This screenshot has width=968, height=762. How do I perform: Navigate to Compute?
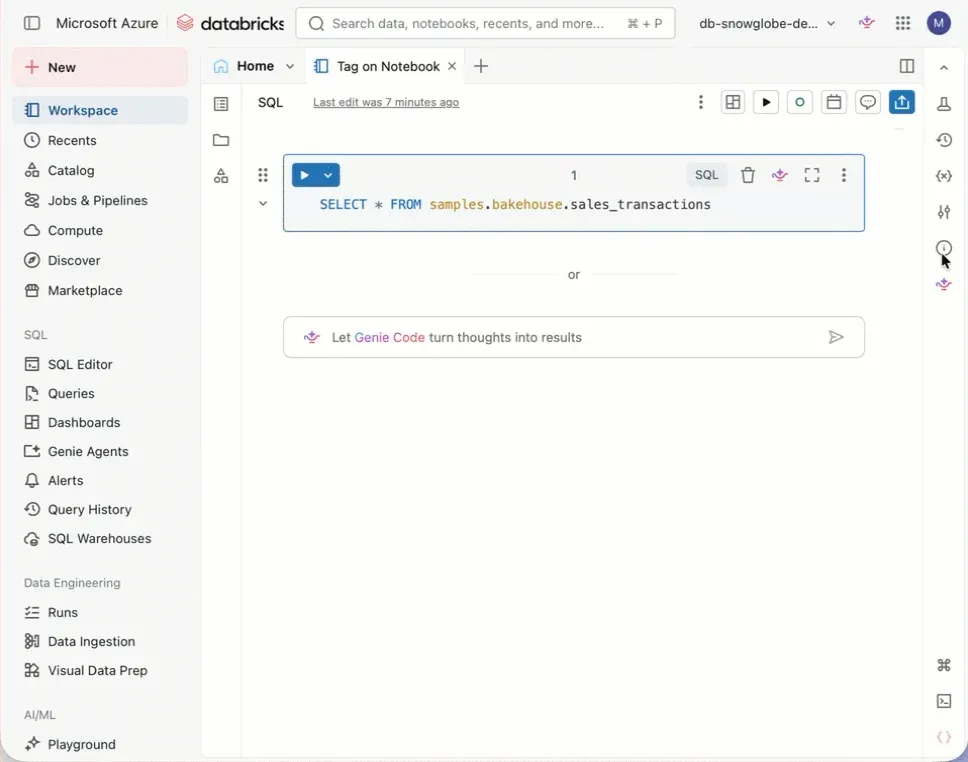(100, 230)
